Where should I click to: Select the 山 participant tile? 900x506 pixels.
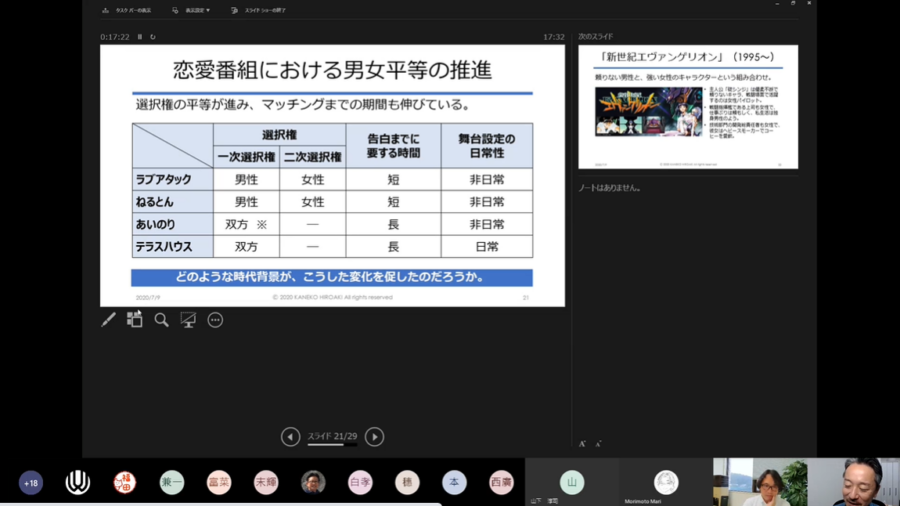[572, 482]
